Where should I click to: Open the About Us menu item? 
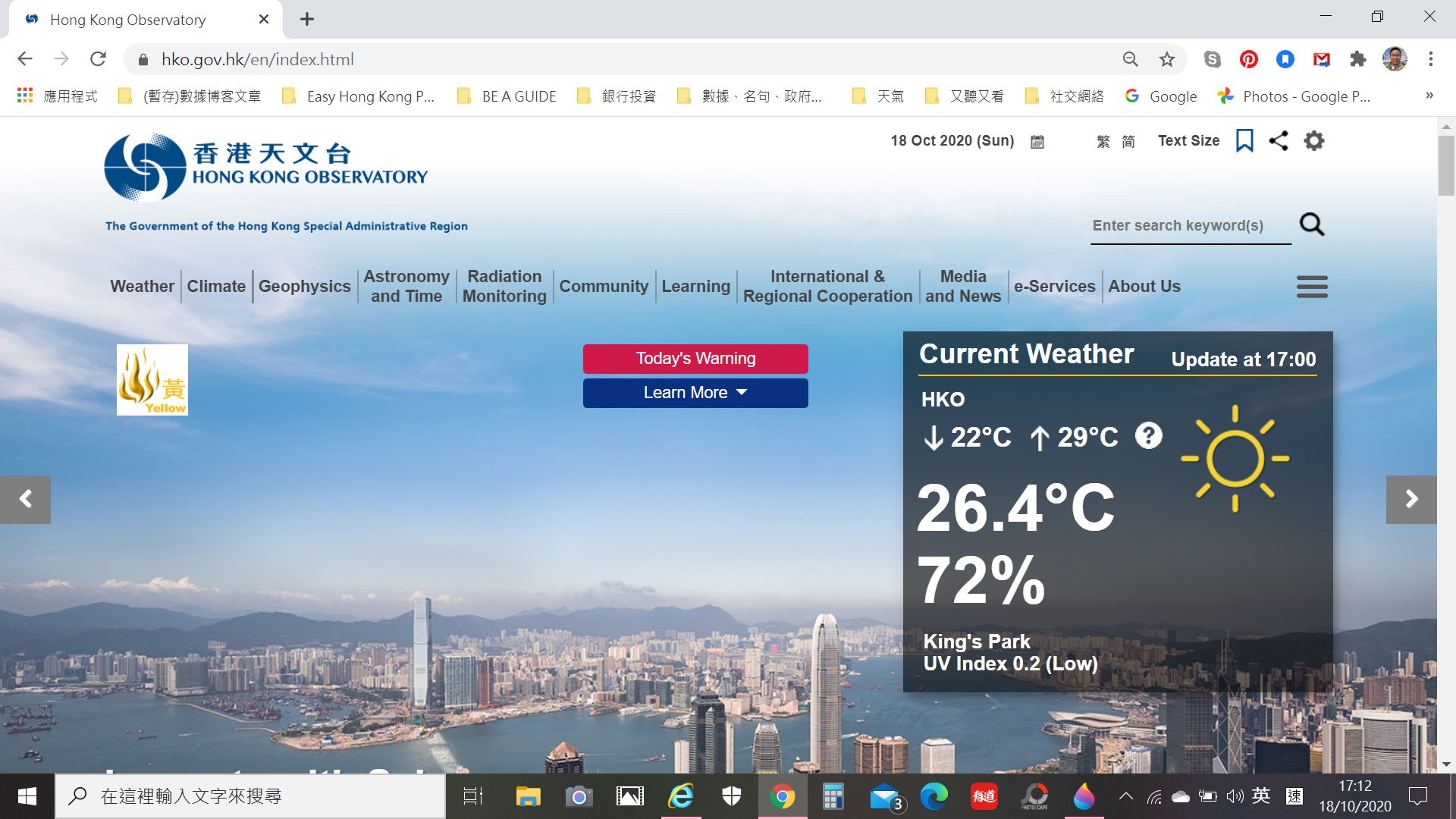(1144, 286)
